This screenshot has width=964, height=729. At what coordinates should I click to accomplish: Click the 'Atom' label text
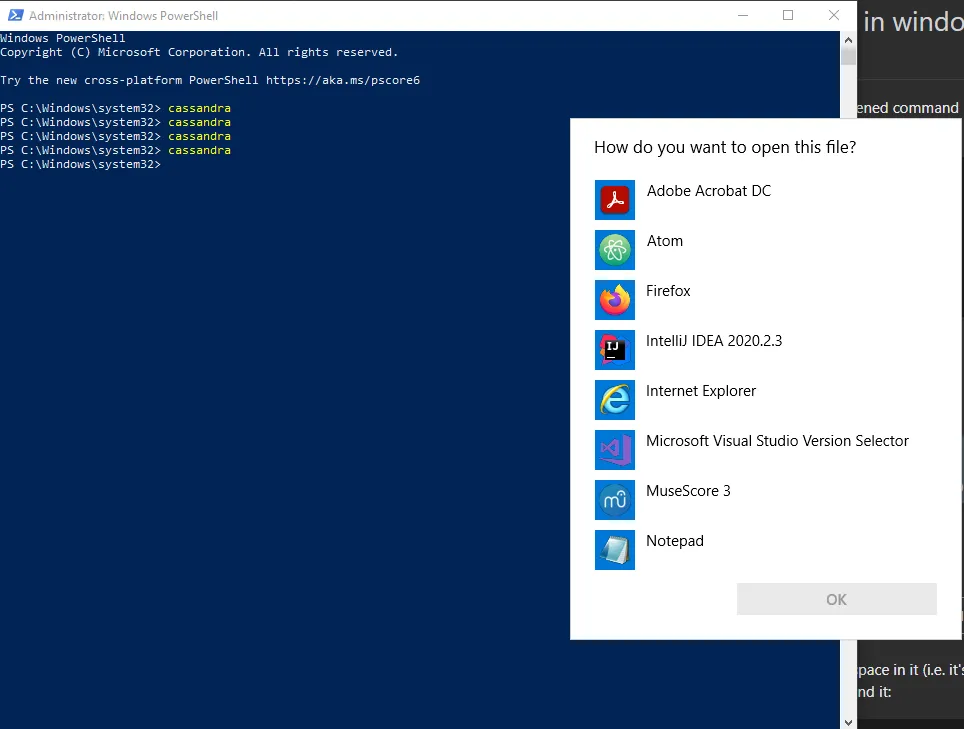[664, 241]
